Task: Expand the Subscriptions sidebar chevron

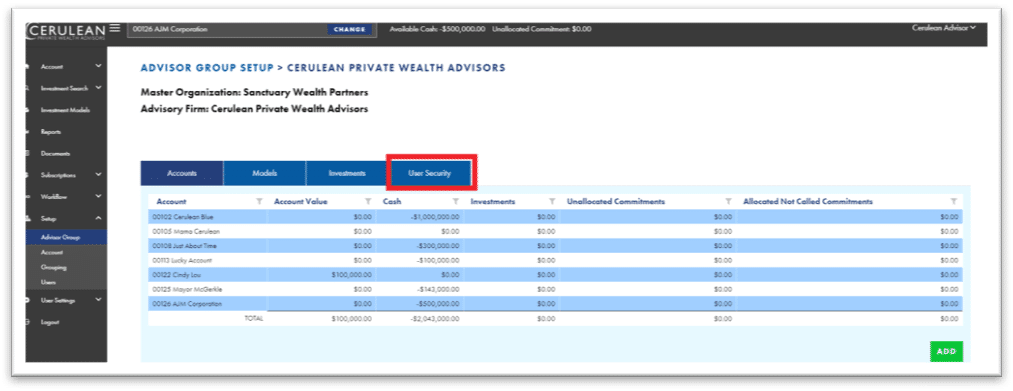Action: tap(98, 174)
